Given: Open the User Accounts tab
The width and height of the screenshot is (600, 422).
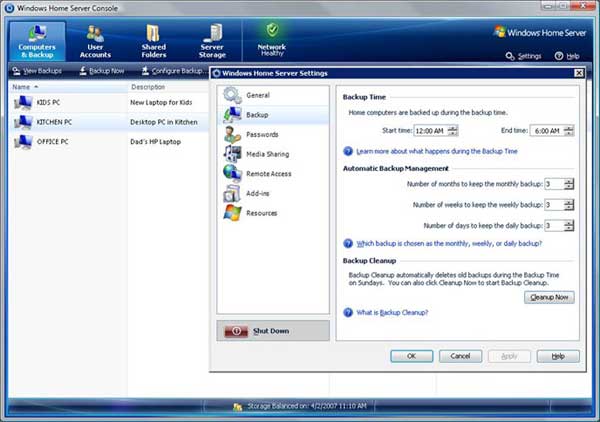Looking at the screenshot, I should (x=95, y=41).
